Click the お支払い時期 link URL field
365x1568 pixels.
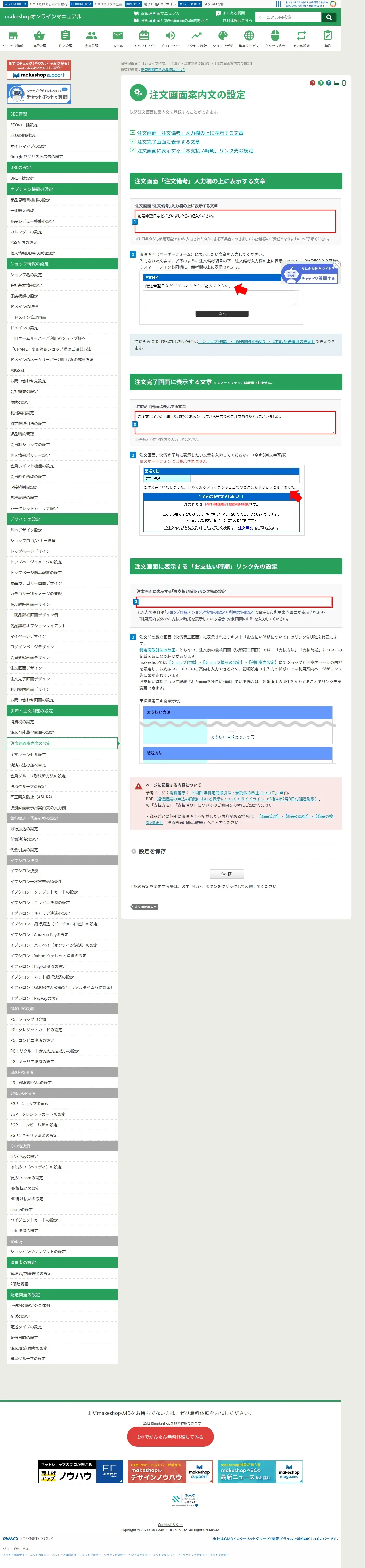[x=233, y=601]
